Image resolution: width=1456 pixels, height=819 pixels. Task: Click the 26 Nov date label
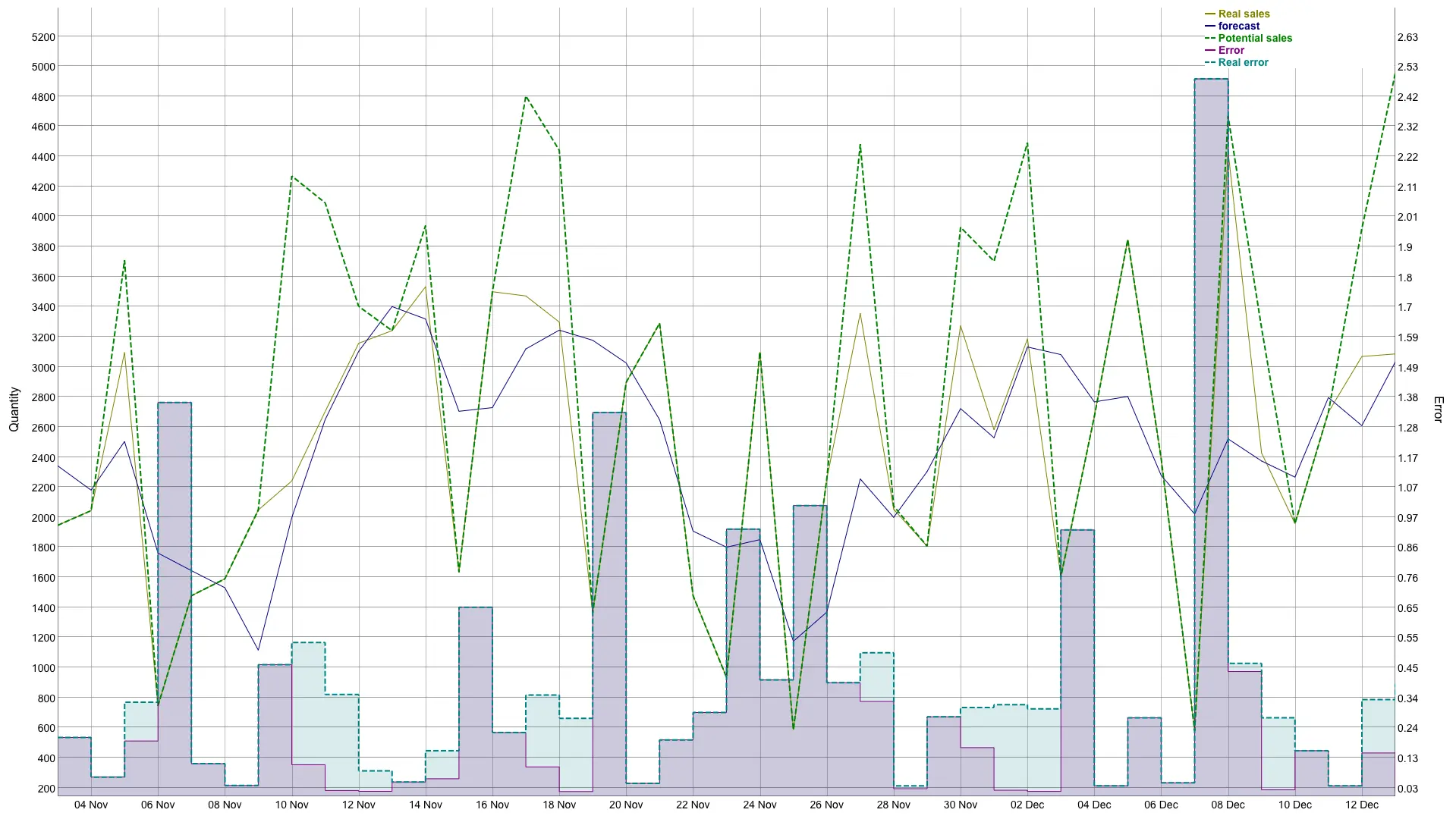pyautogui.click(x=826, y=805)
